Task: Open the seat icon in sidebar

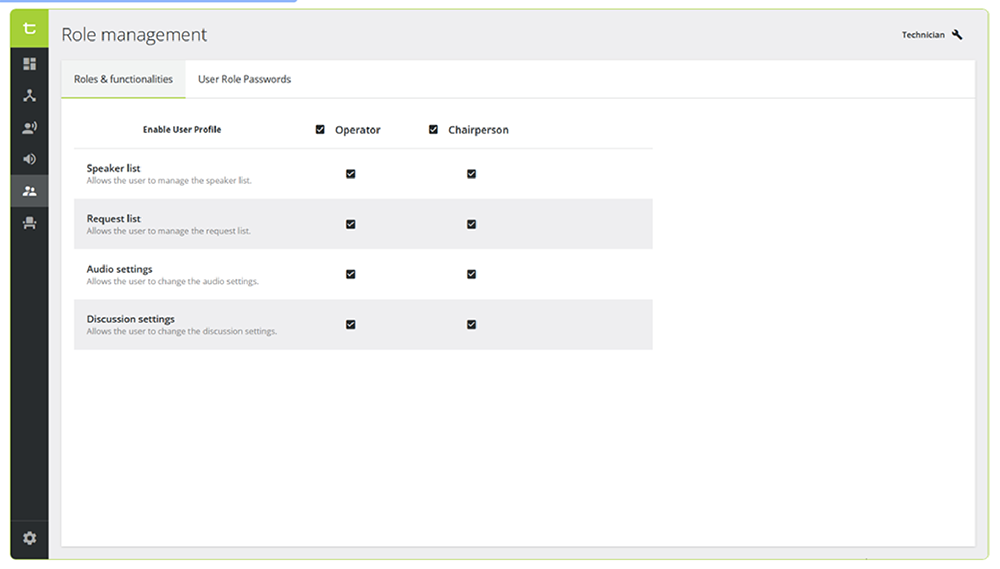Action: (30, 223)
